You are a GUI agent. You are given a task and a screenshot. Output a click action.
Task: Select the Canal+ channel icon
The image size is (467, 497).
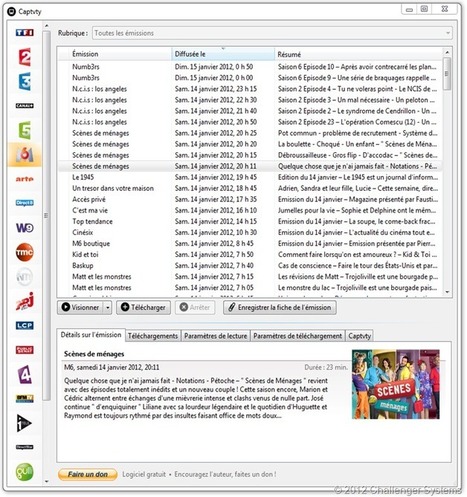coord(25,106)
